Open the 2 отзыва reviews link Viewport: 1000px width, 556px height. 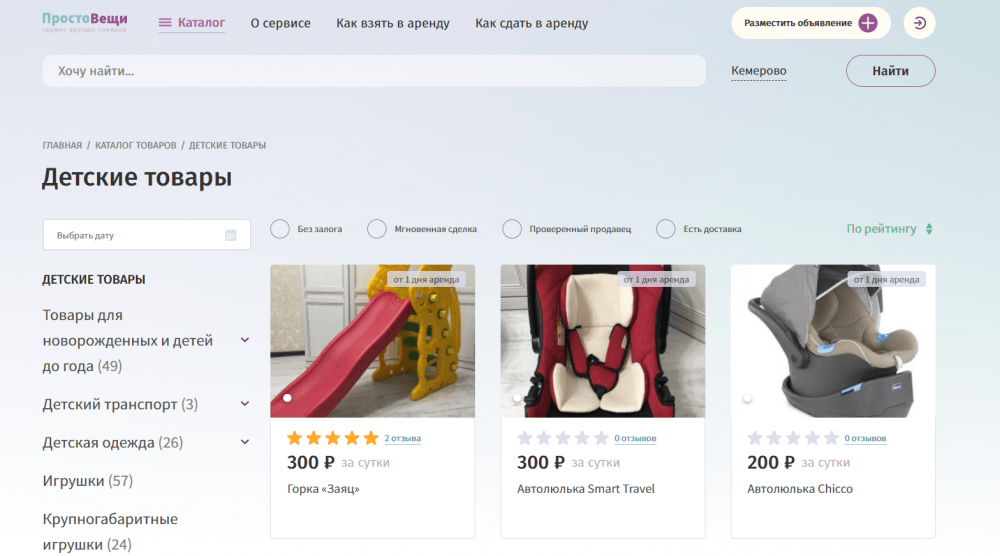click(402, 439)
